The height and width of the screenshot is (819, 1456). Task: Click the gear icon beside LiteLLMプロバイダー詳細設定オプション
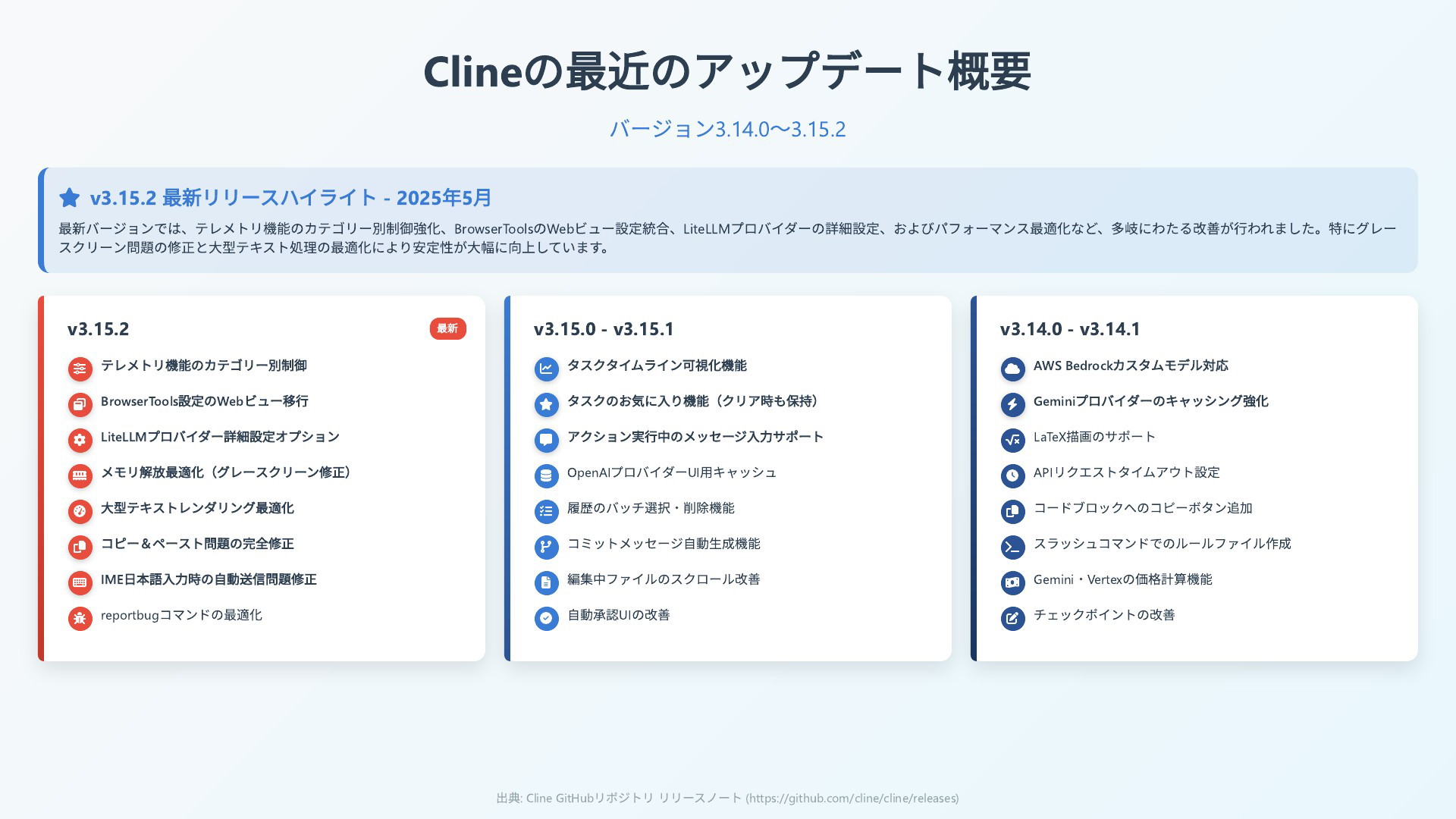tap(80, 440)
